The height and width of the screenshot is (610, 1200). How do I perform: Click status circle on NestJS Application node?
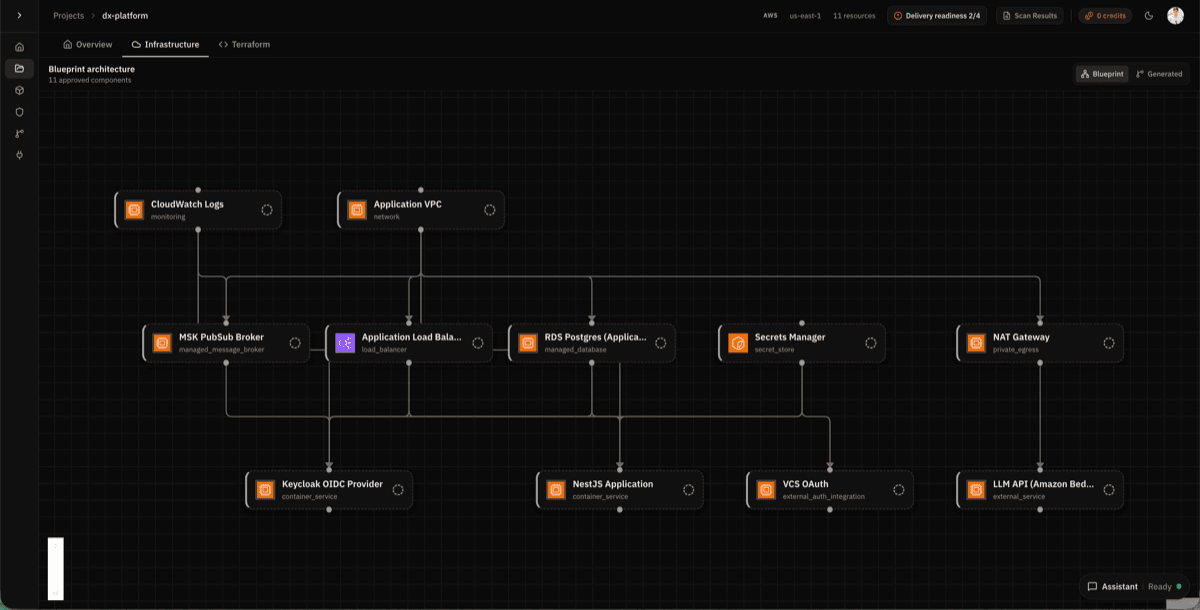click(689, 490)
